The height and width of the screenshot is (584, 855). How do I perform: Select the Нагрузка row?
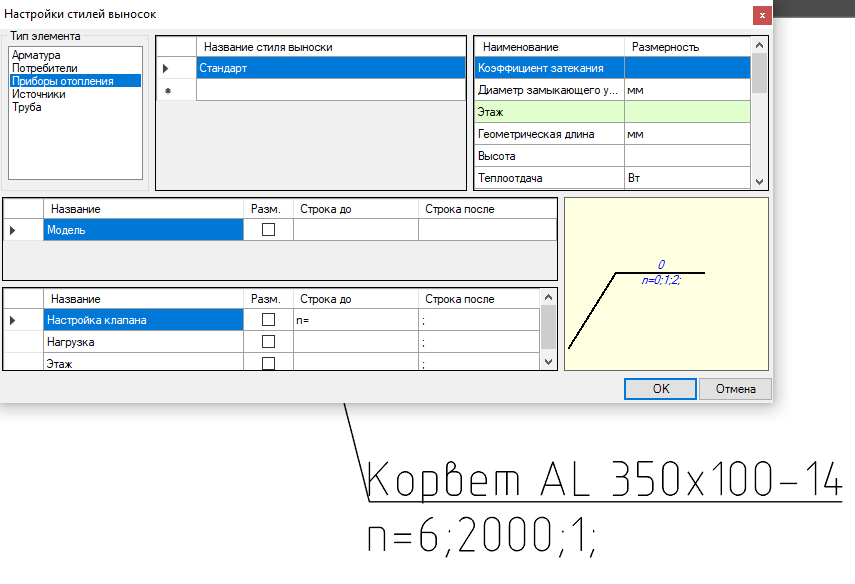coord(143,342)
